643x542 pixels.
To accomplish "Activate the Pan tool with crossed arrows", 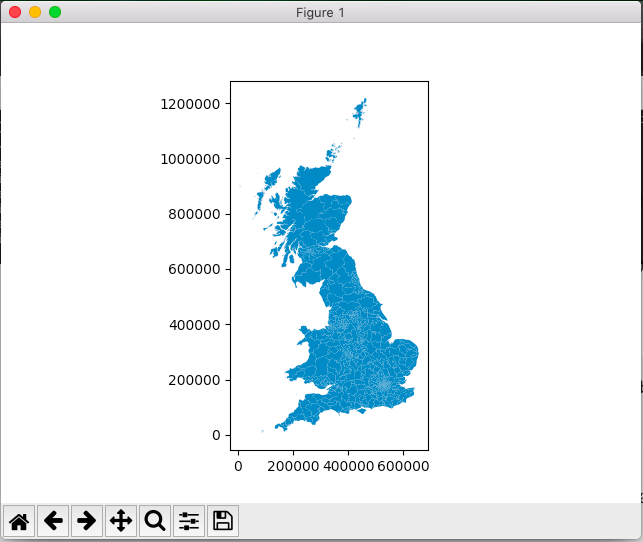I will click(x=121, y=521).
